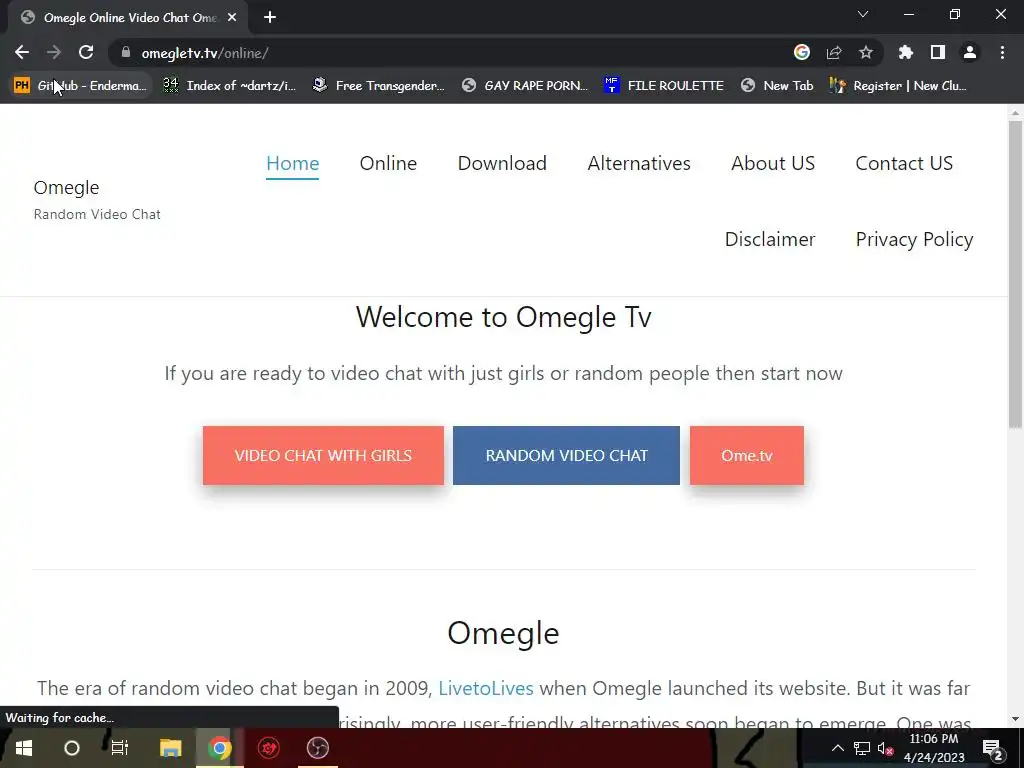
Task: Open the red gear app on taskbar
Action: coord(269,748)
